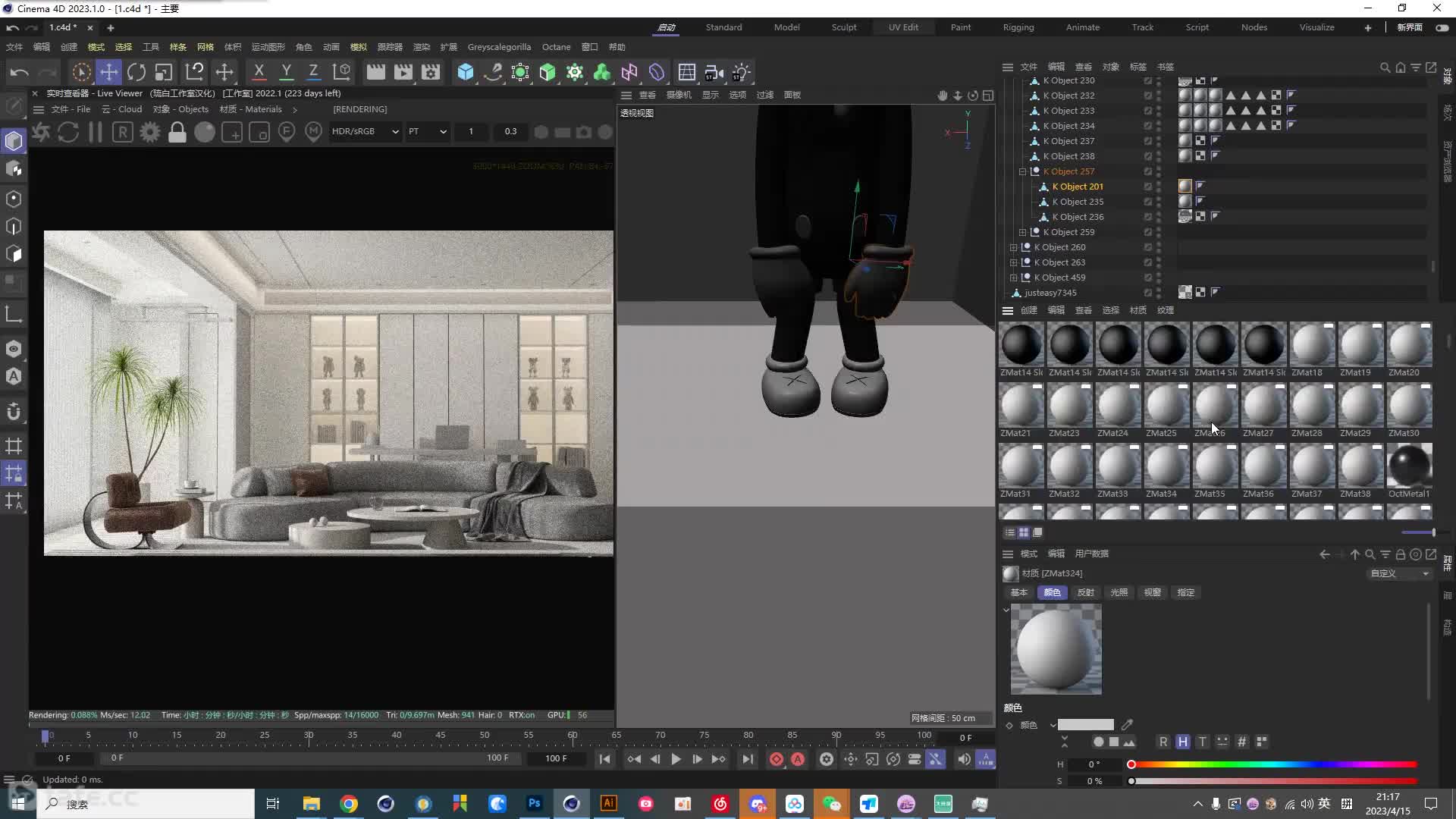Add a Cube primitive object
The image size is (1456, 819).
click(x=465, y=72)
